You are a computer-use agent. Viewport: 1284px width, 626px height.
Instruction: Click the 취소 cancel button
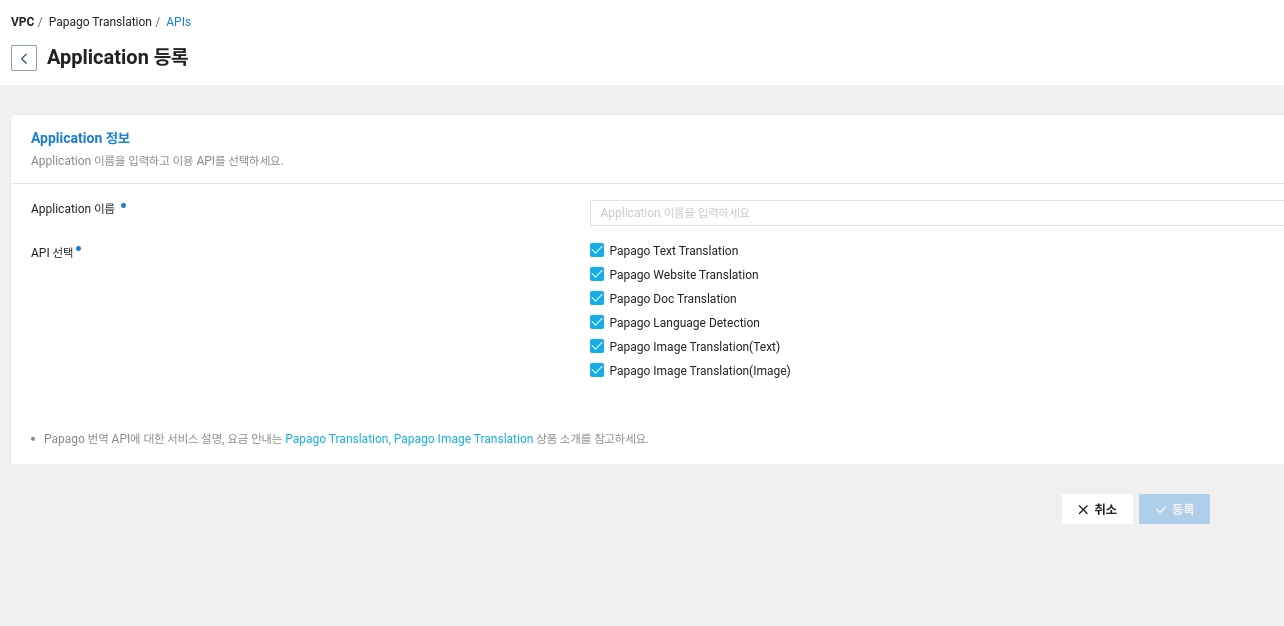[x=1097, y=509]
